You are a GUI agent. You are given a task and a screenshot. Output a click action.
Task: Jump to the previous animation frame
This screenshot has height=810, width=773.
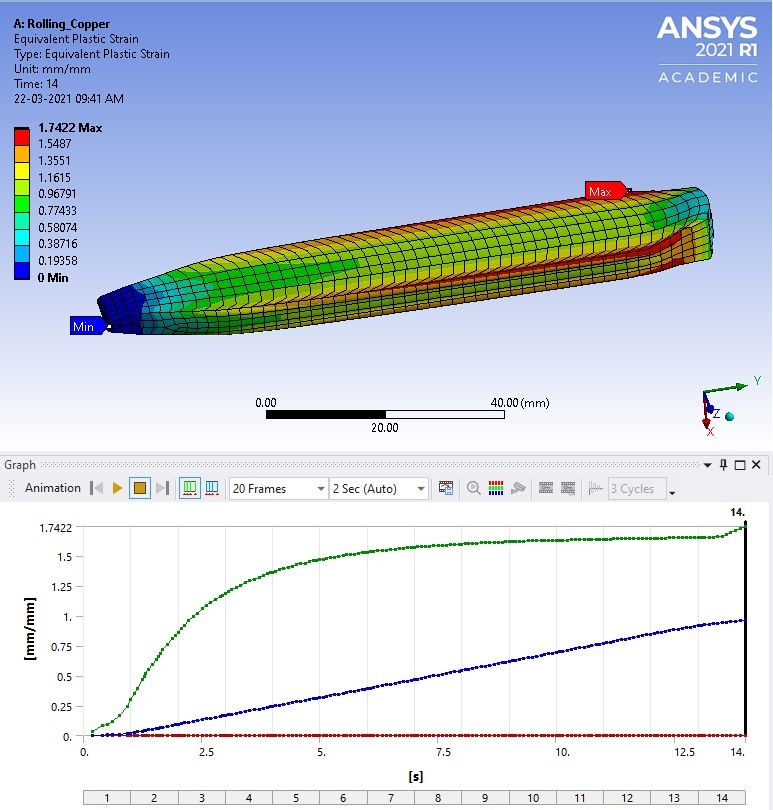click(x=97, y=488)
